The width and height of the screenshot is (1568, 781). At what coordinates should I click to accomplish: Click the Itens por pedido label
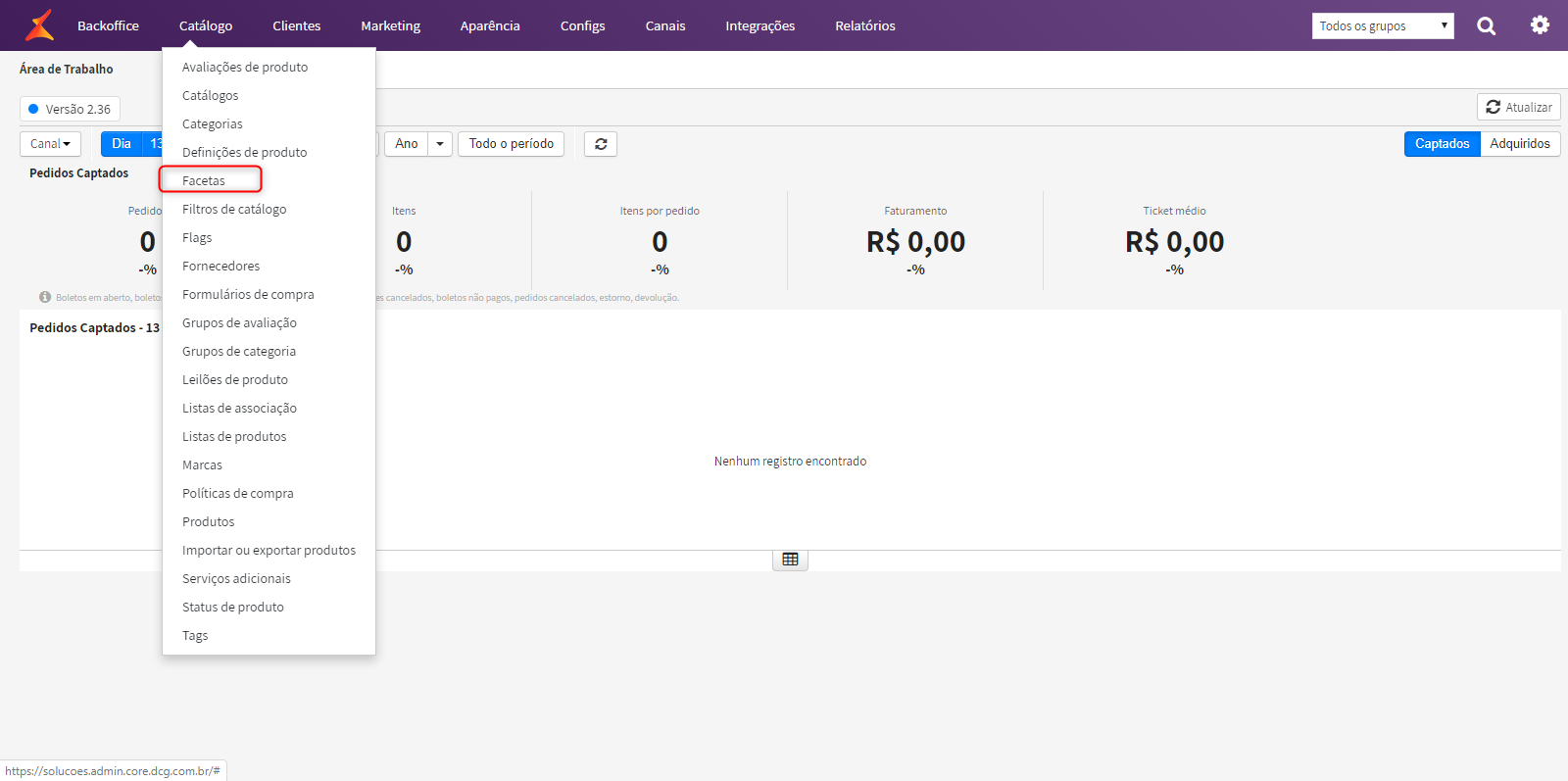[x=660, y=211]
